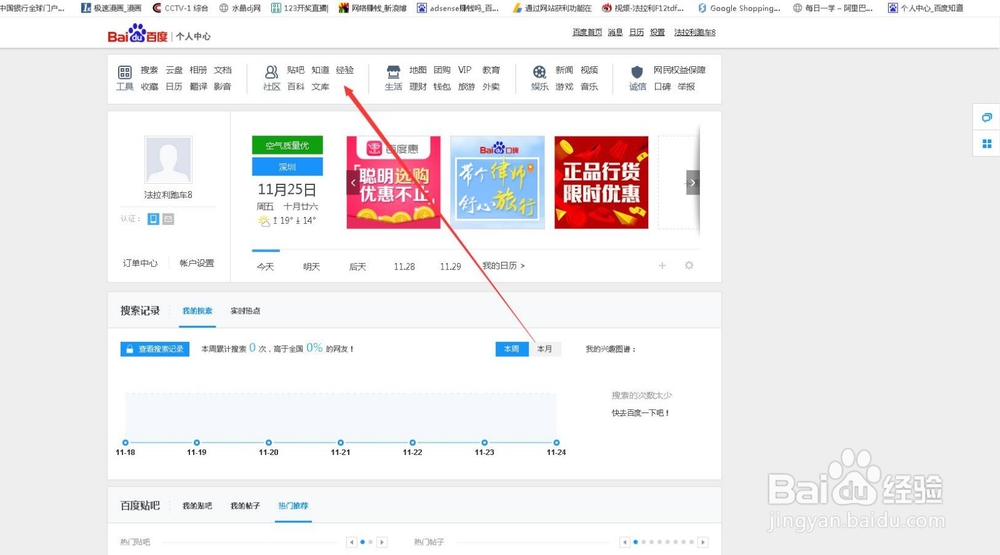Open 设置 header link

[x=658, y=32]
